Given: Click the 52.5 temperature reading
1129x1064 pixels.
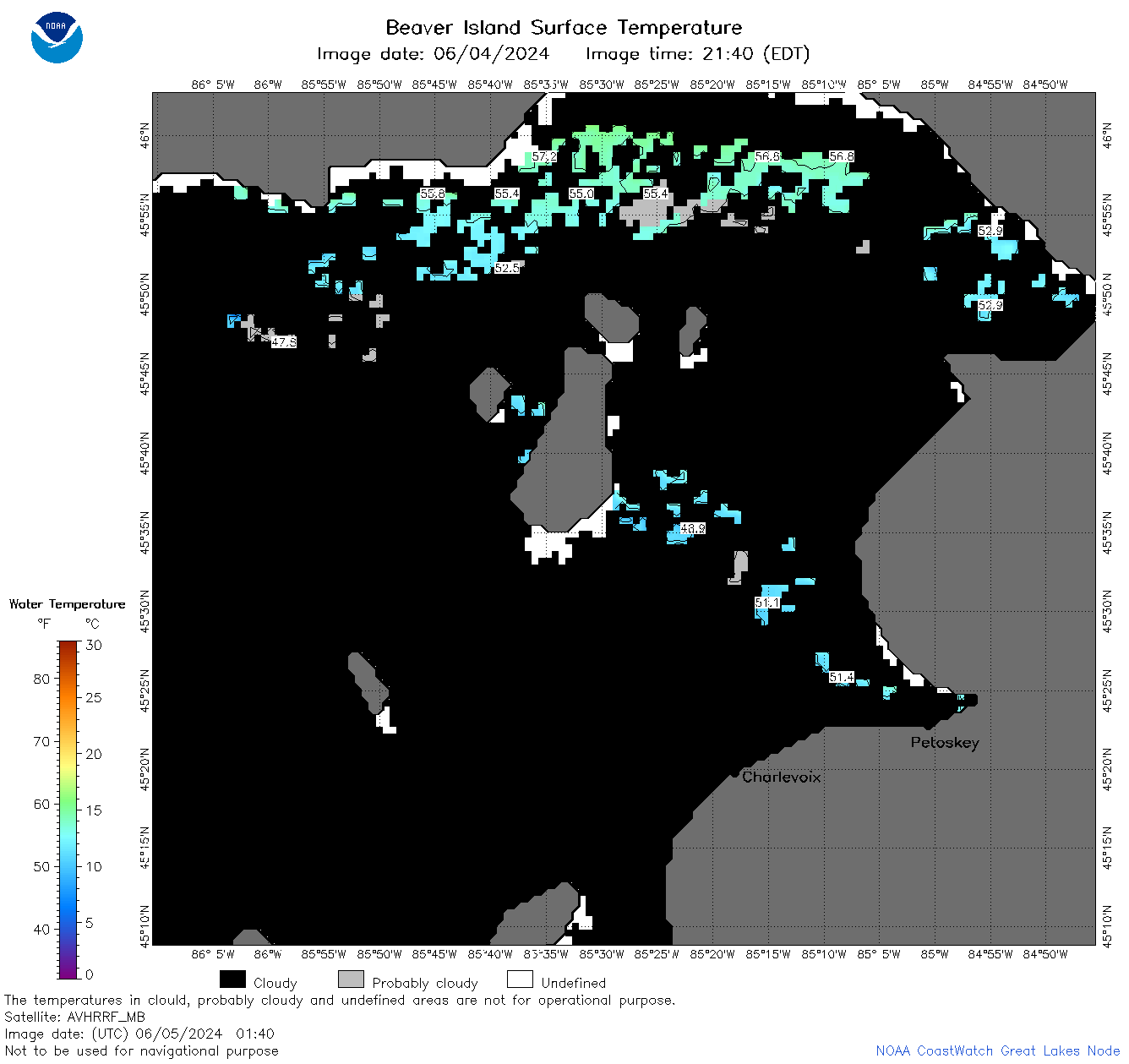Looking at the screenshot, I should coord(507,268).
